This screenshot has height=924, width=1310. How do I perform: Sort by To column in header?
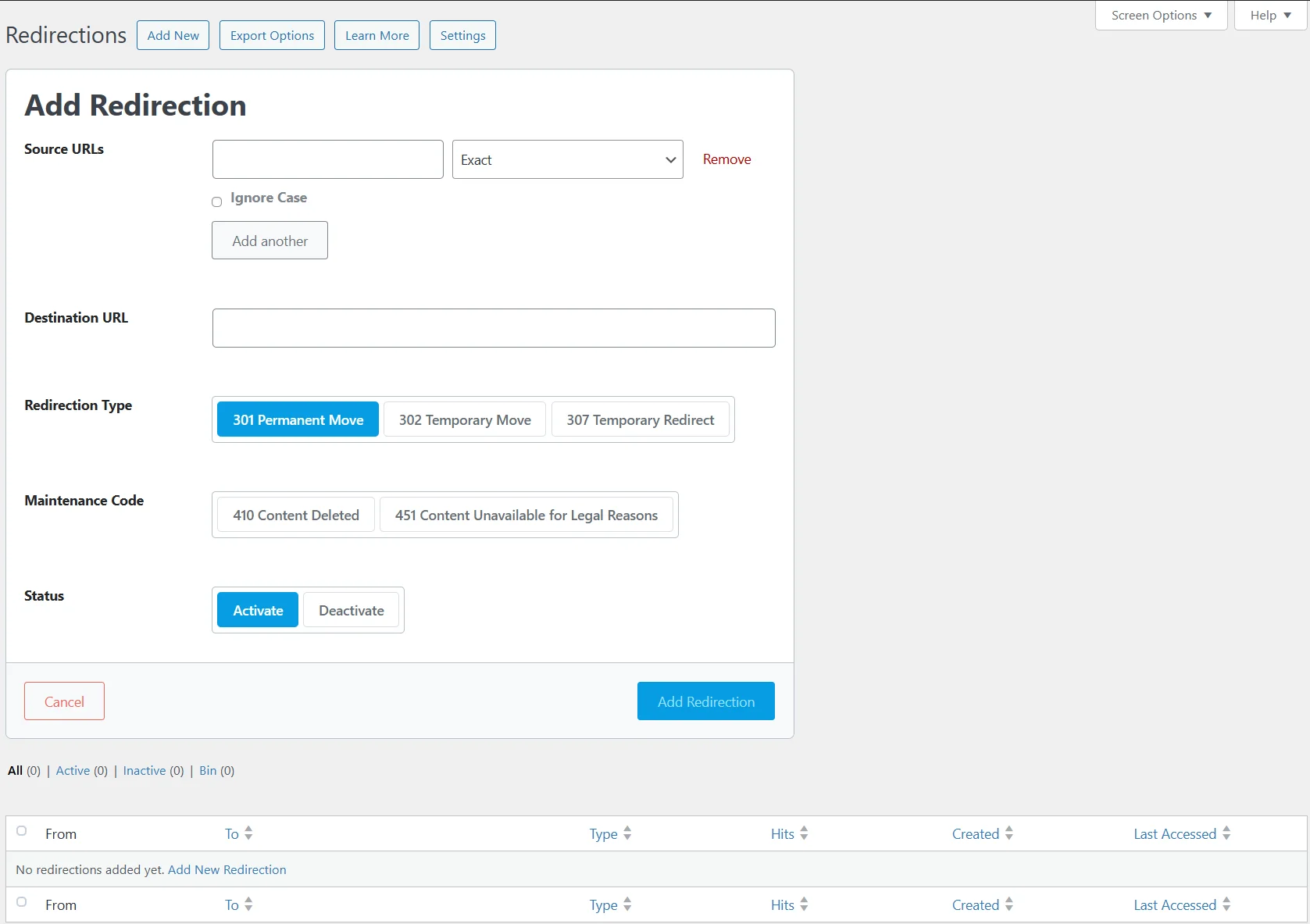pos(239,833)
